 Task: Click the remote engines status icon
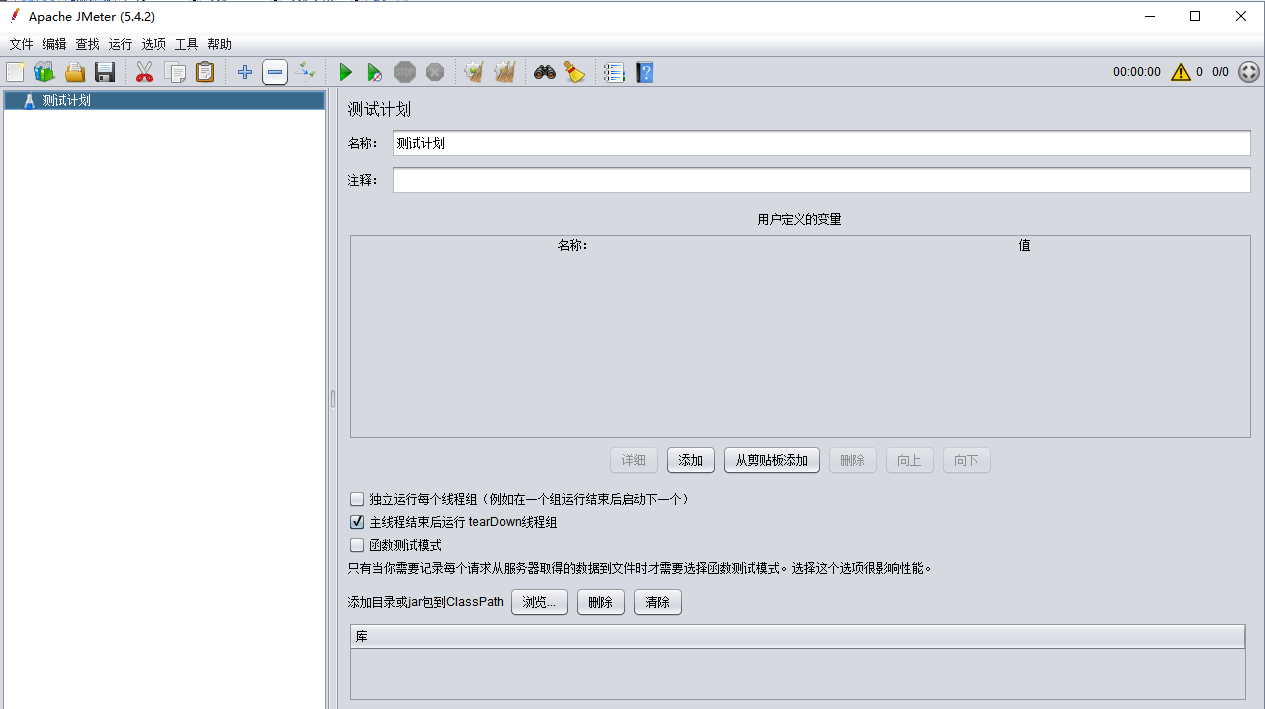click(1249, 72)
